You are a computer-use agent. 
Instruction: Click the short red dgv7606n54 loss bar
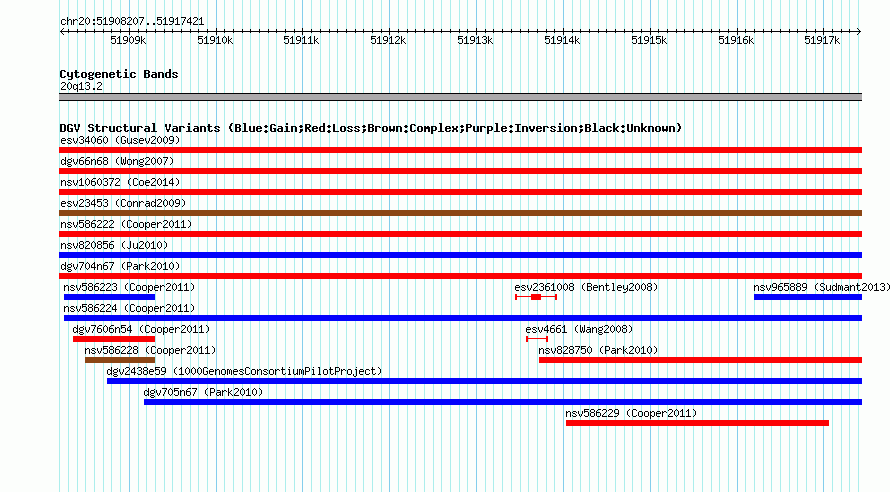tap(114, 339)
